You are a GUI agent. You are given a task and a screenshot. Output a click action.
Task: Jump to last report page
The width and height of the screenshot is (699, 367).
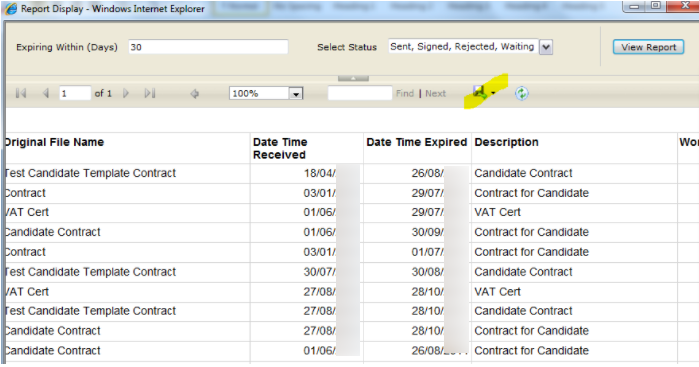pyautogui.click(x=150, y=93)
